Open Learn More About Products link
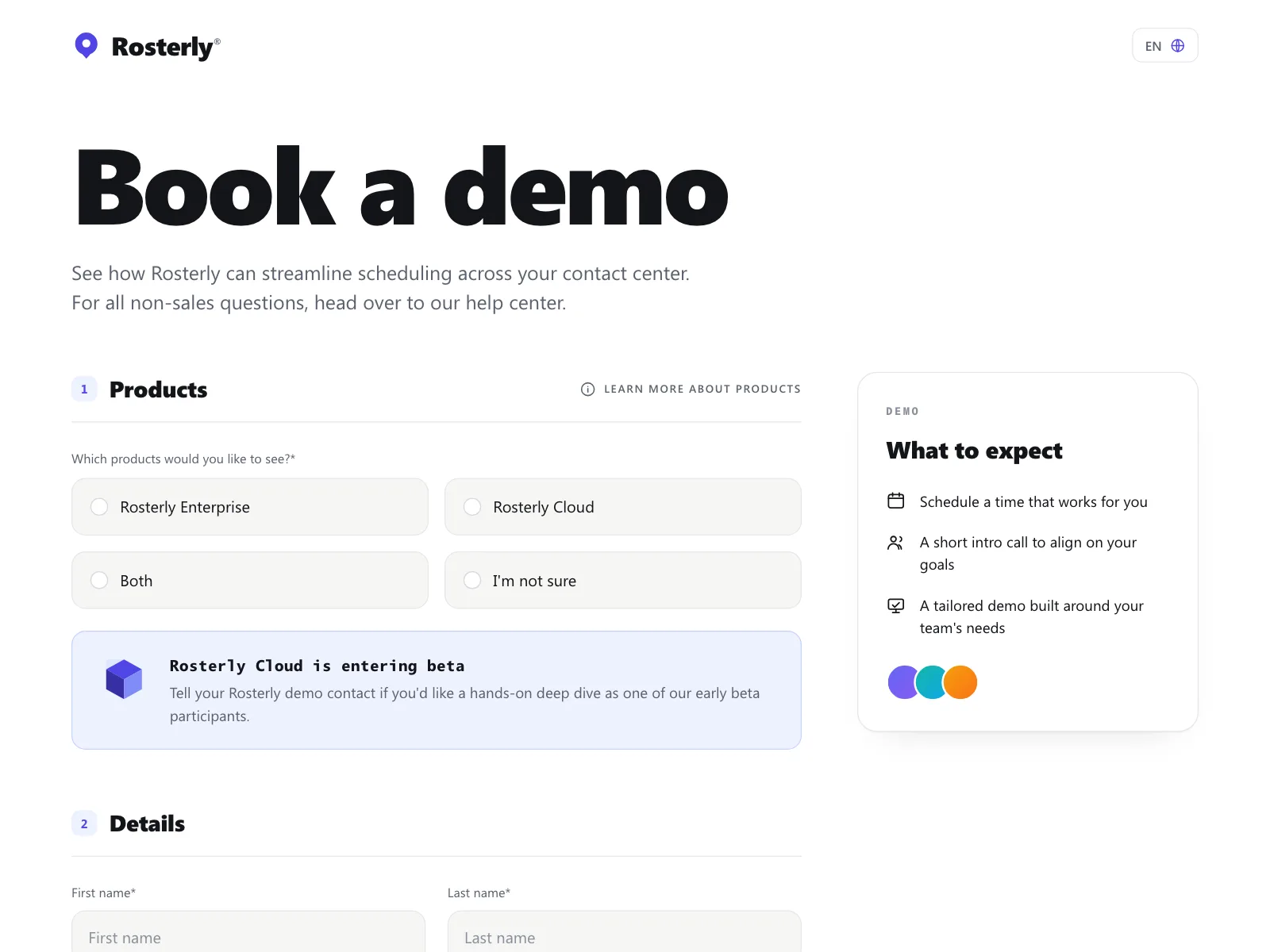1270x952 pixels. click(x=691, y=389)
